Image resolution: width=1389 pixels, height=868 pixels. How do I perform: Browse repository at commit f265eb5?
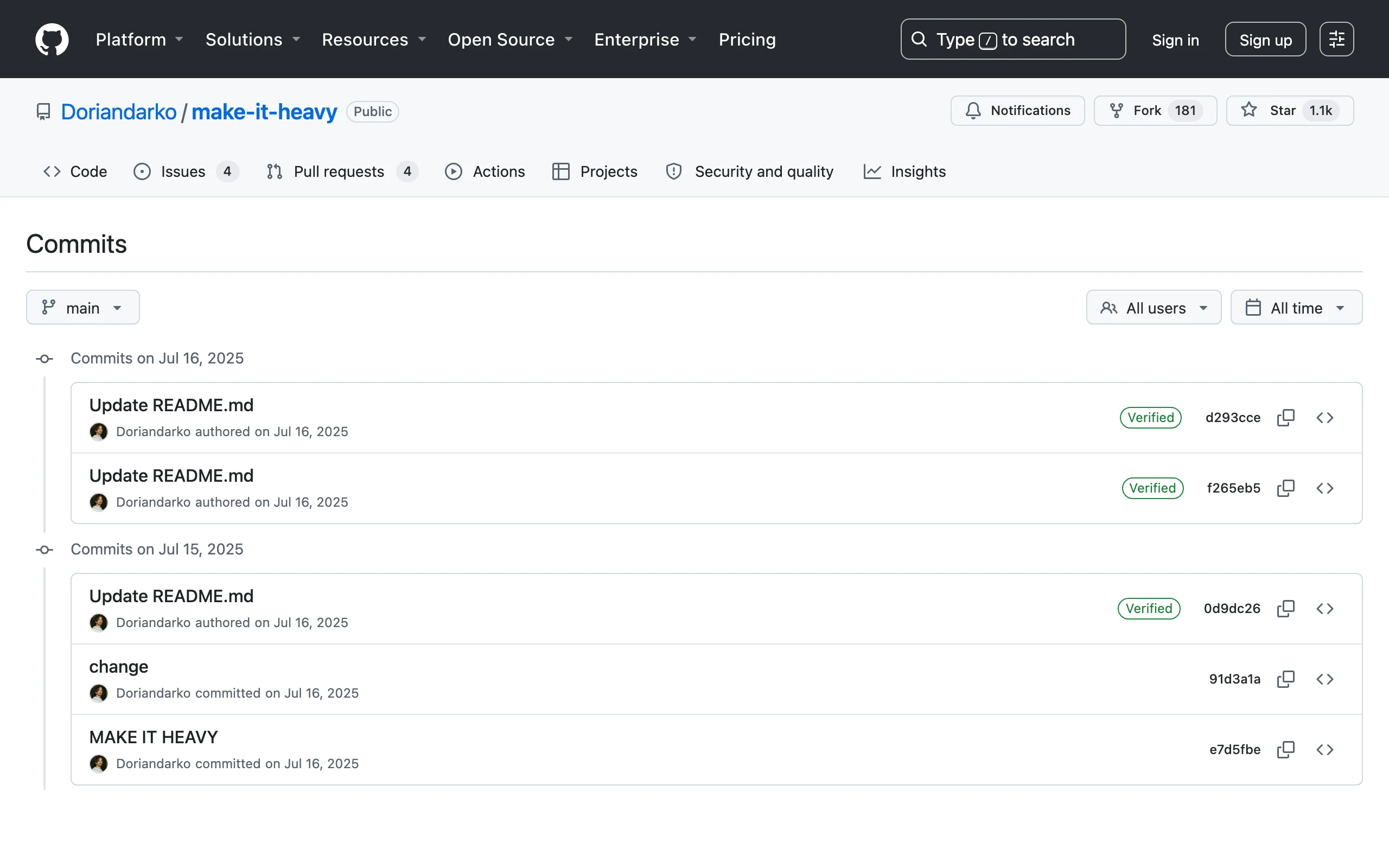1325,488
